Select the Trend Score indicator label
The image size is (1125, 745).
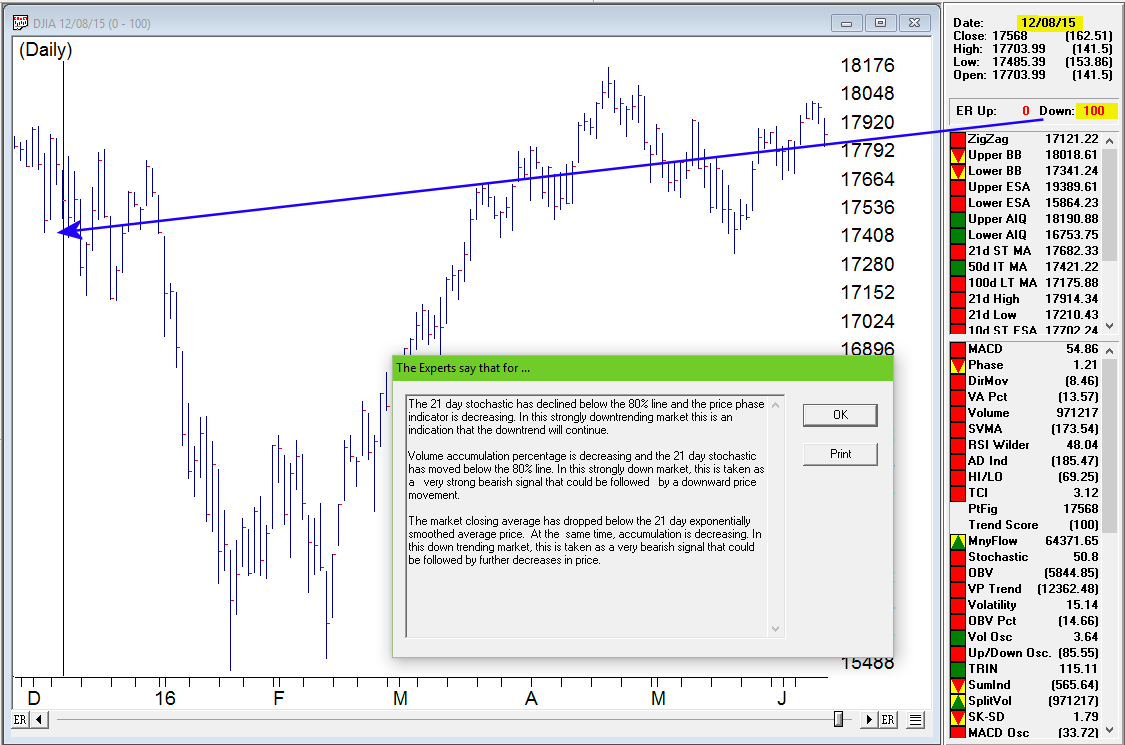pyautogui.click(x=1003, y=525)
